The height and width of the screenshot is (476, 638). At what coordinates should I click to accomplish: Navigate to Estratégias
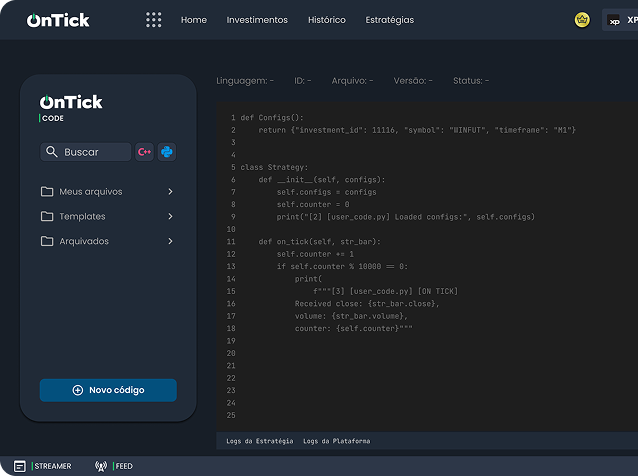[390, 20]
